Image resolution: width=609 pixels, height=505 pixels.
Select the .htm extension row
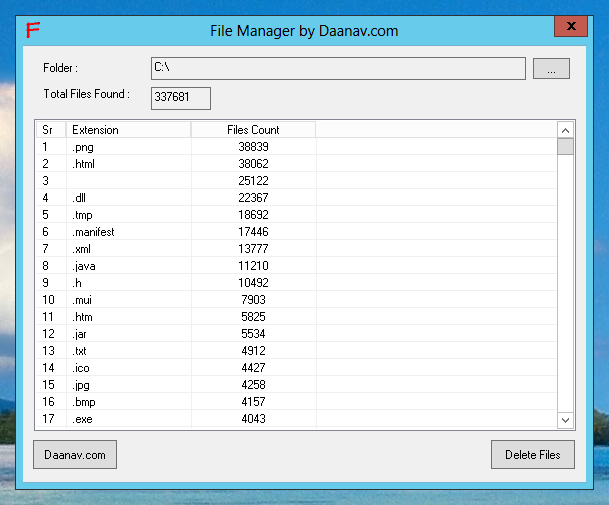pos(297,317)
